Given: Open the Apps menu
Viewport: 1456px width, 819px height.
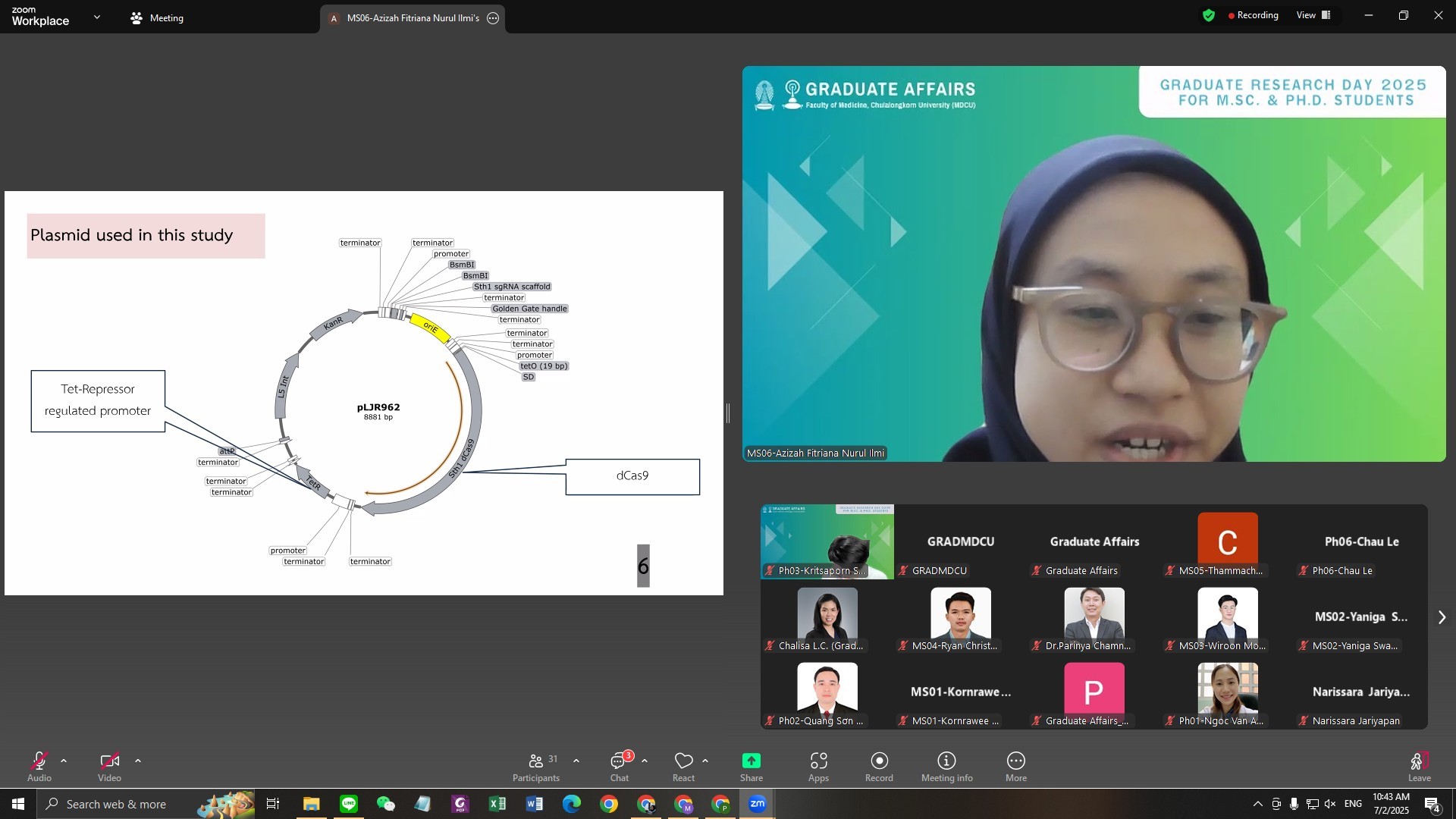Looking at the screenshot, I should 818,766.
